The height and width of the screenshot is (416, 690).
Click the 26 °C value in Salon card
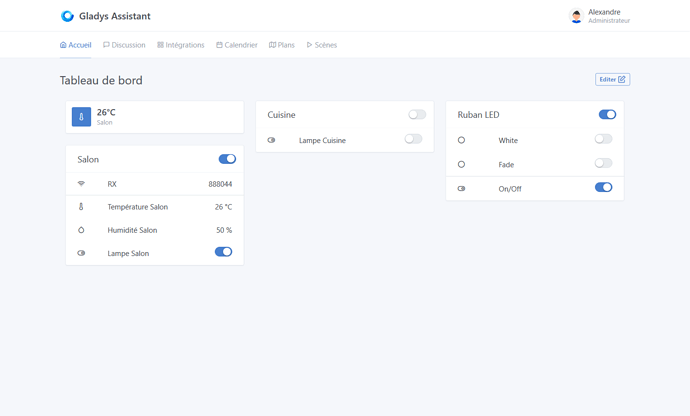point(224,207)
